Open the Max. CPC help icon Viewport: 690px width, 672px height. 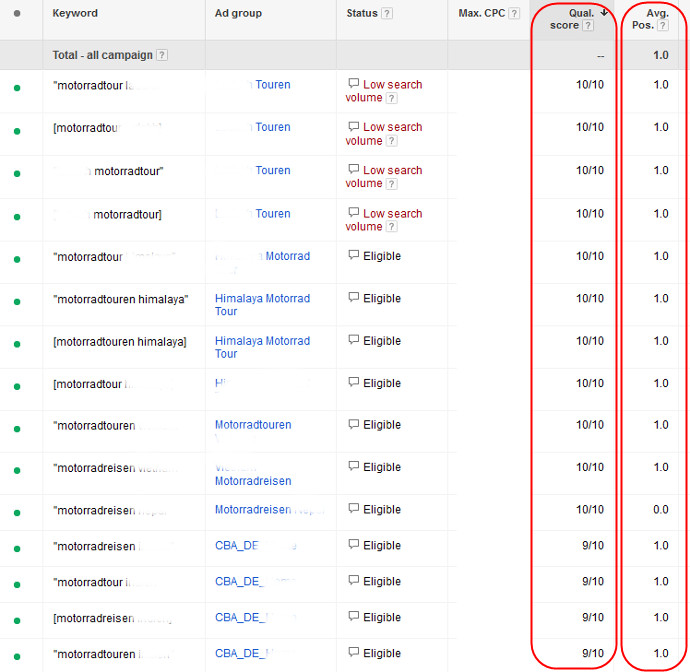coord(514,14)
